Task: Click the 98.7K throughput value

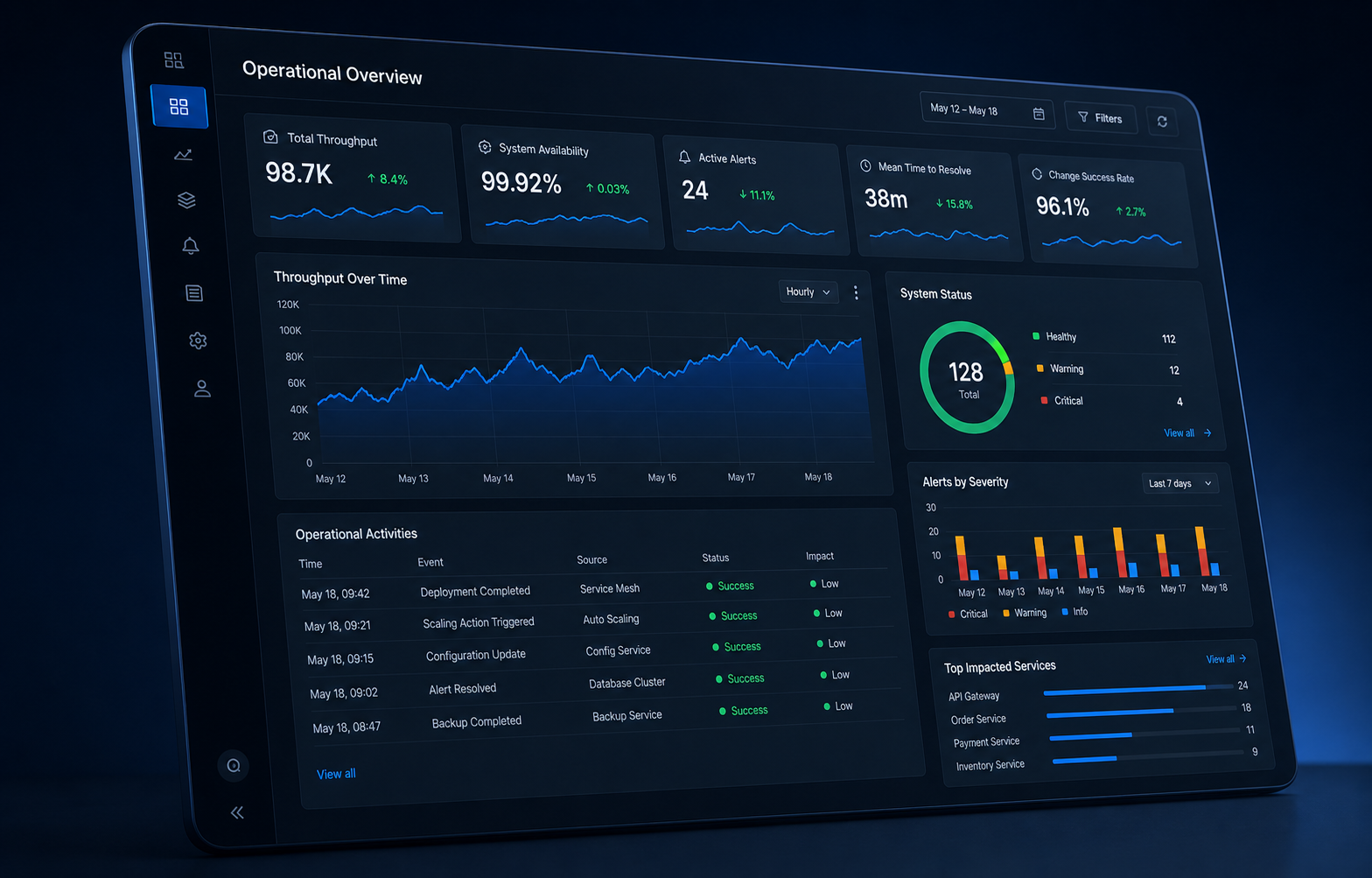Action: click(x=299, y=173)
